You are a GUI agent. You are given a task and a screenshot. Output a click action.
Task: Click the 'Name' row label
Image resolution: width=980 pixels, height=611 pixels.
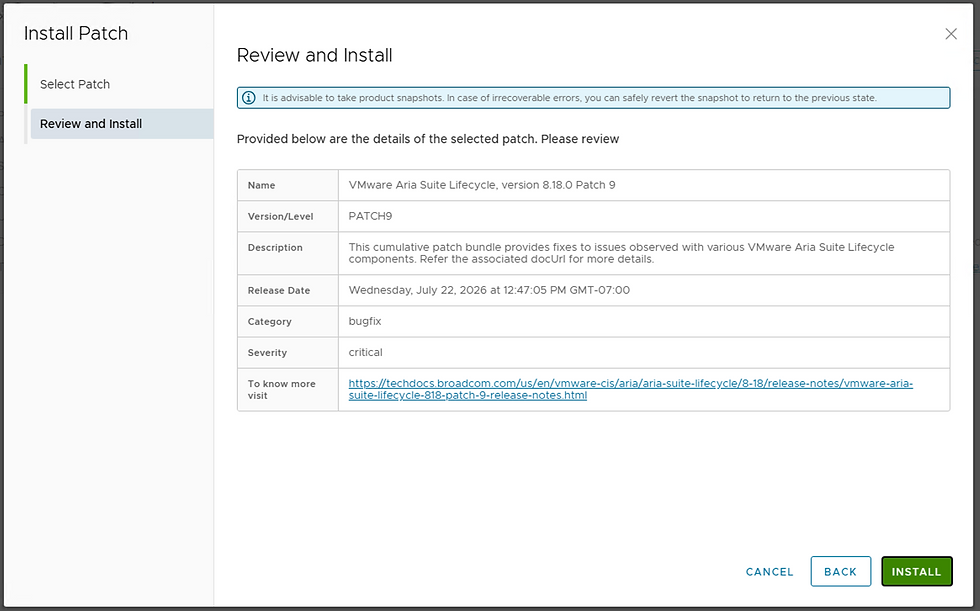point(261,186)
